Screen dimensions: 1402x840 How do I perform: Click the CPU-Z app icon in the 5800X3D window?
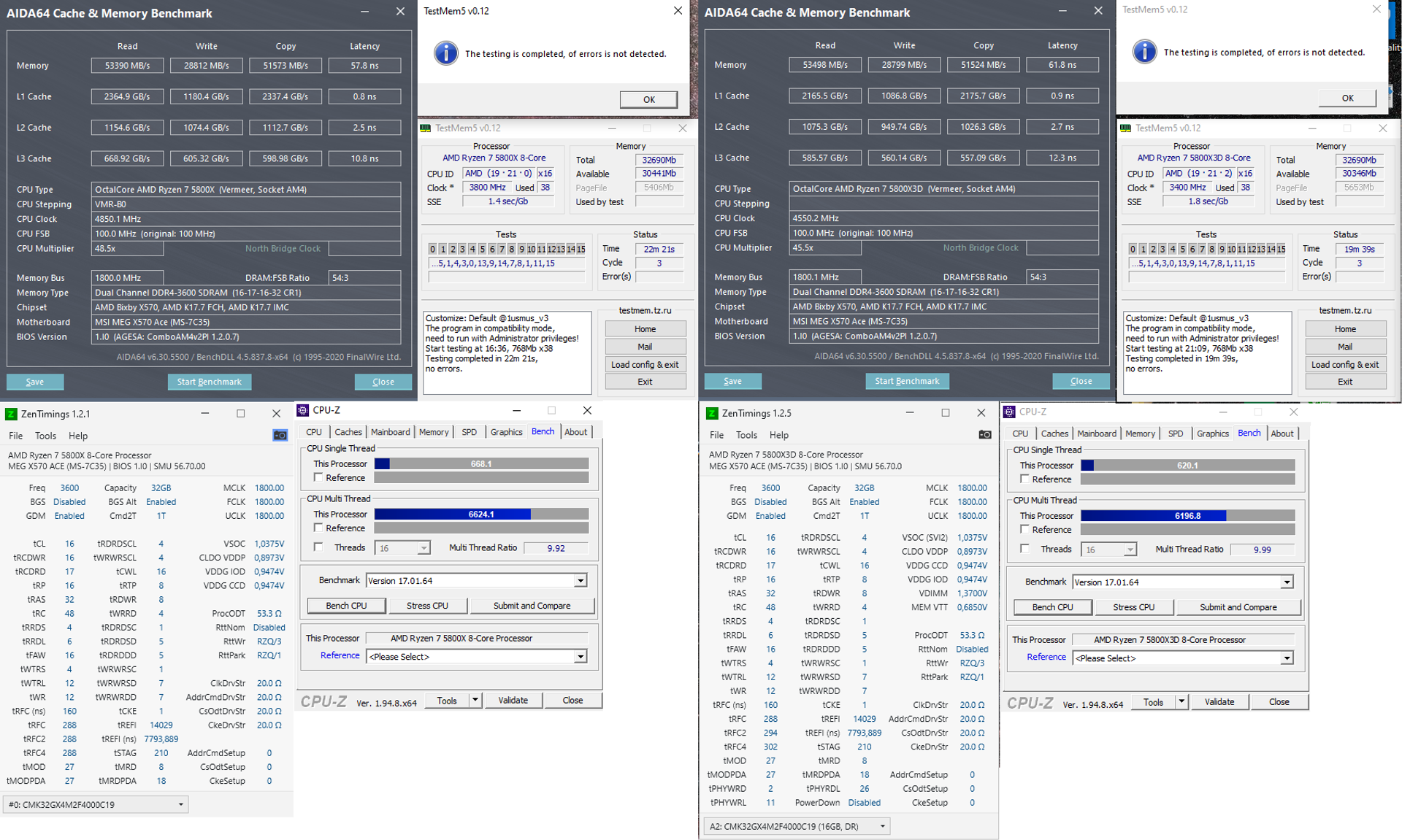click(x=1009, y=412)
